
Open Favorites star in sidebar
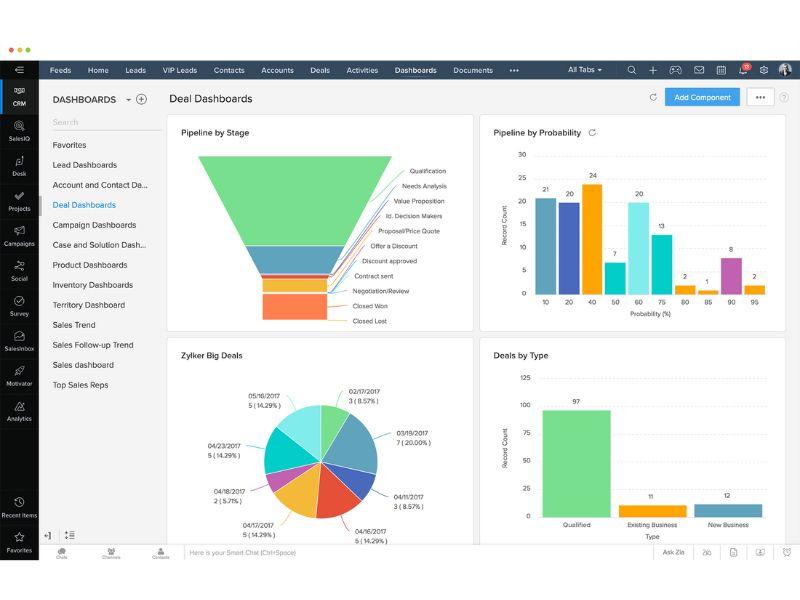pyautogui.click(x=19, y=542)
